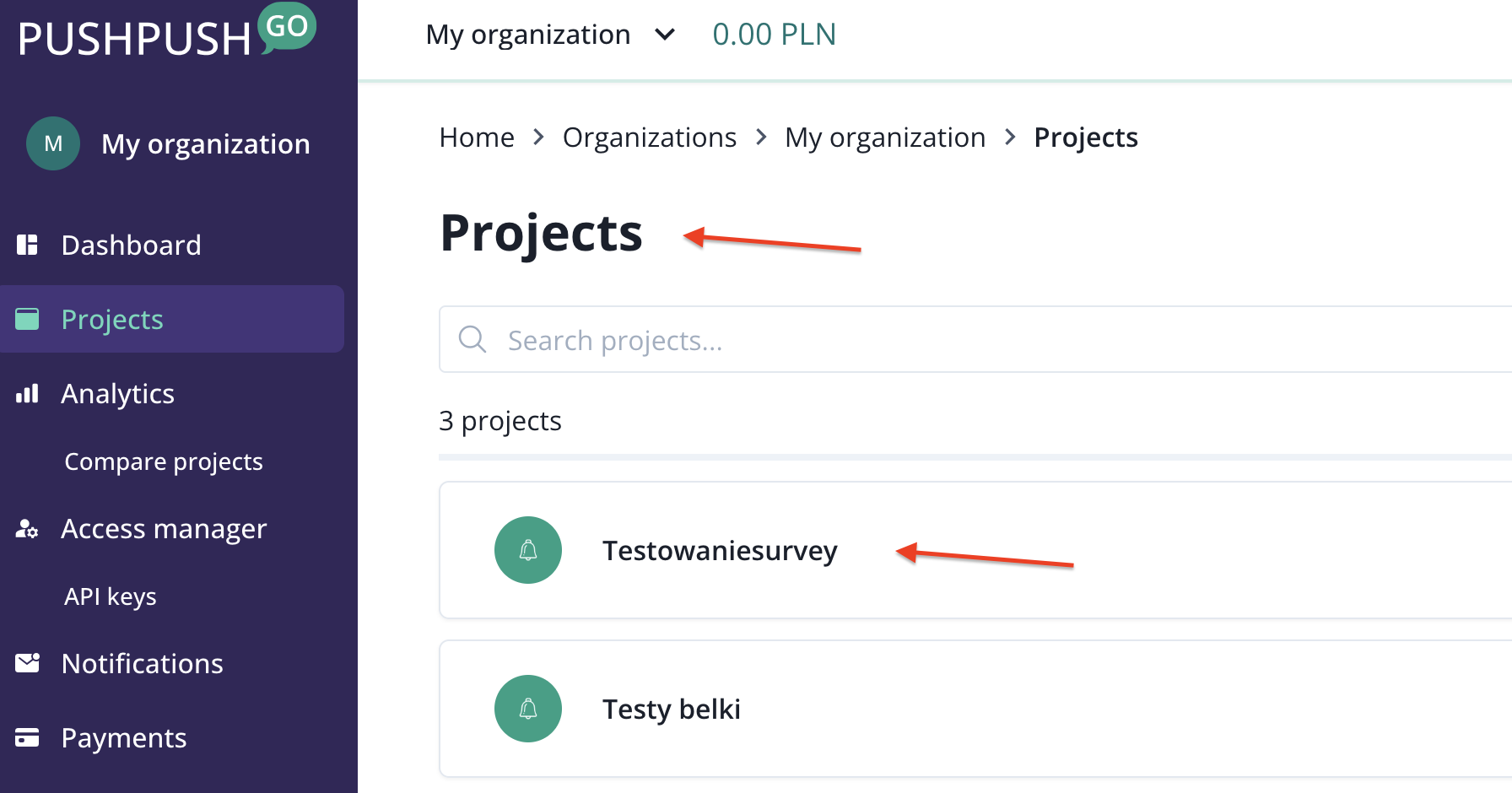
Task: Click the Payments card icon
Action: click(27, 737)
